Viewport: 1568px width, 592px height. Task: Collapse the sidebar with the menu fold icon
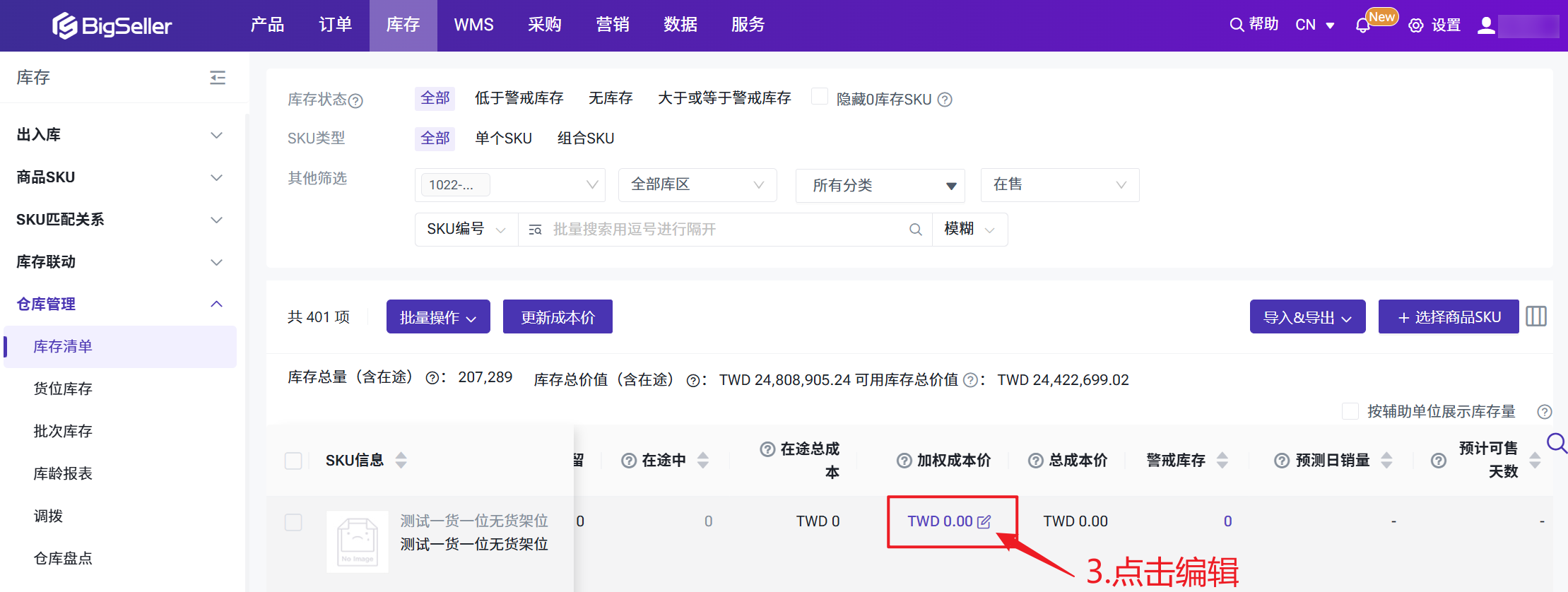click(218, 78)
